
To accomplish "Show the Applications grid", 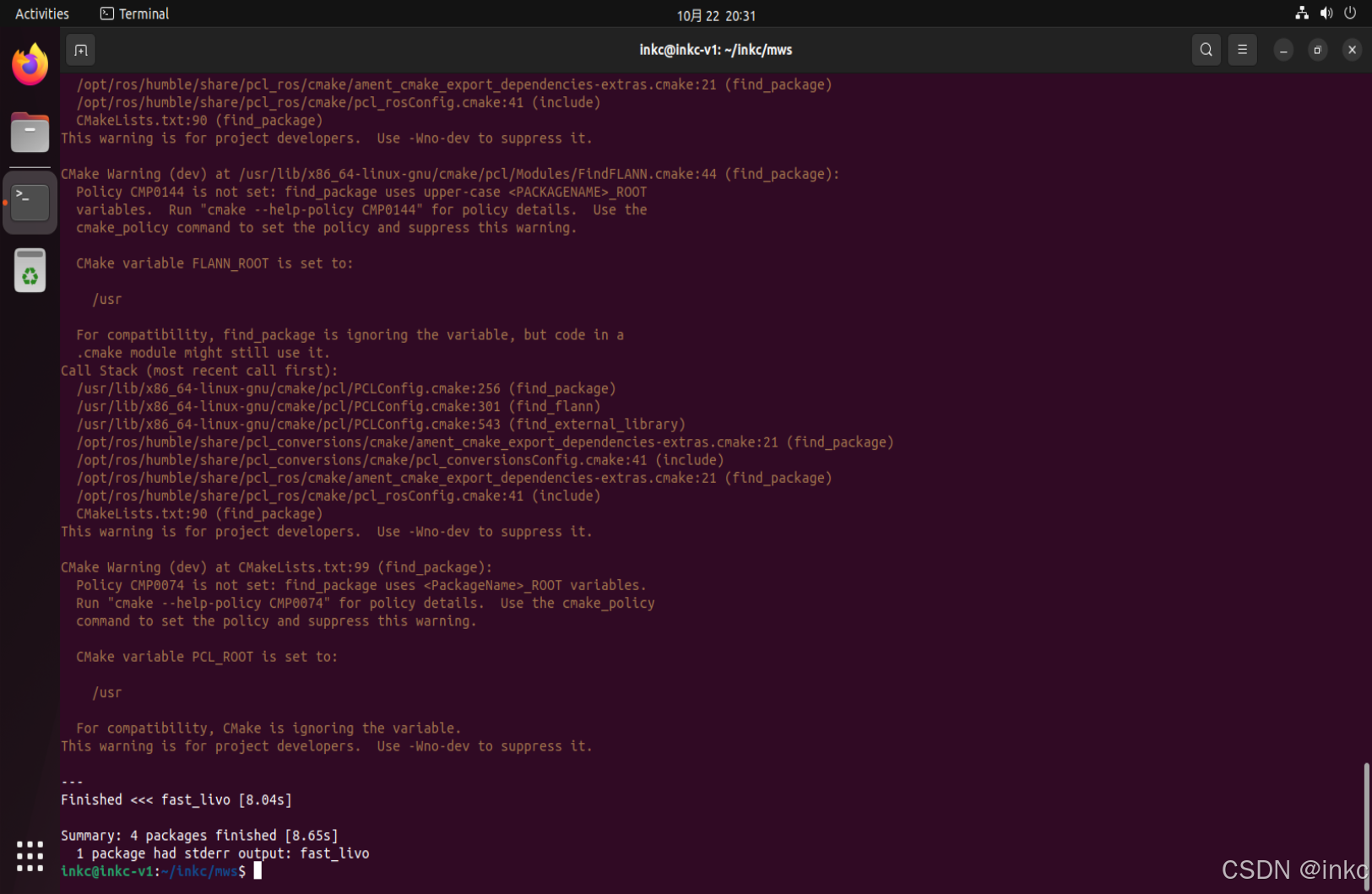I will coord(29,856).
